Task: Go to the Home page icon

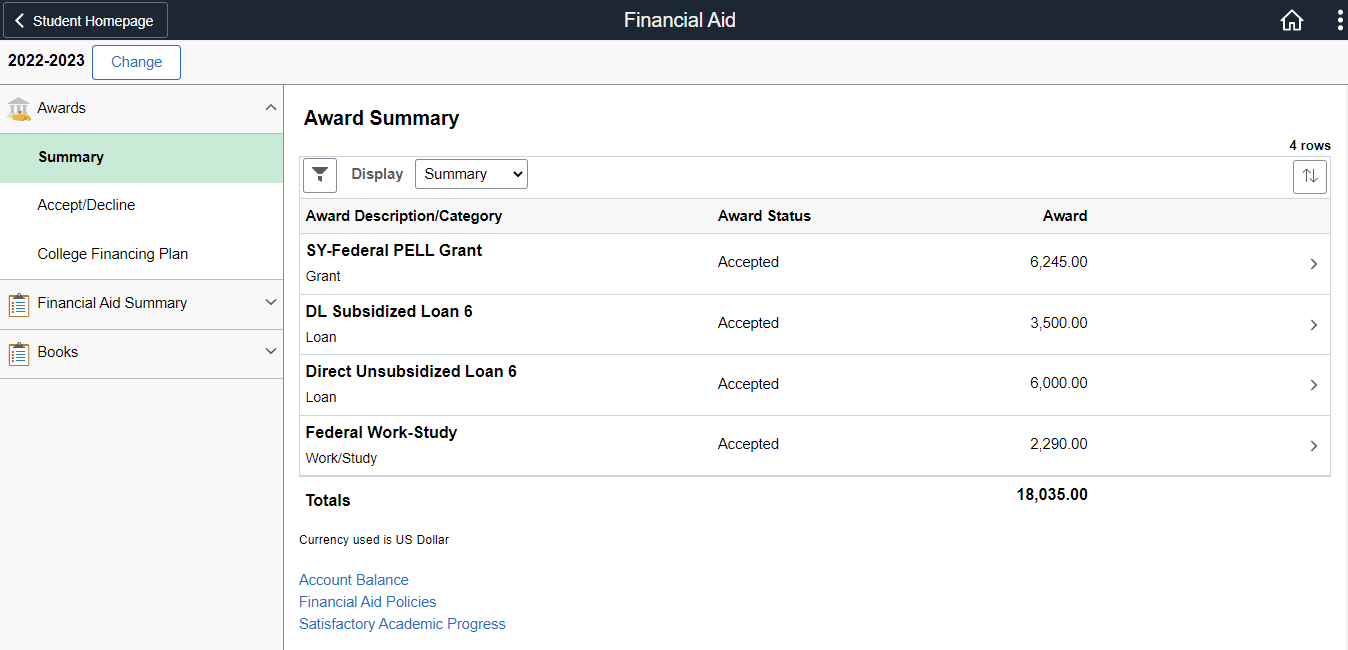Action: (1292, 20)
